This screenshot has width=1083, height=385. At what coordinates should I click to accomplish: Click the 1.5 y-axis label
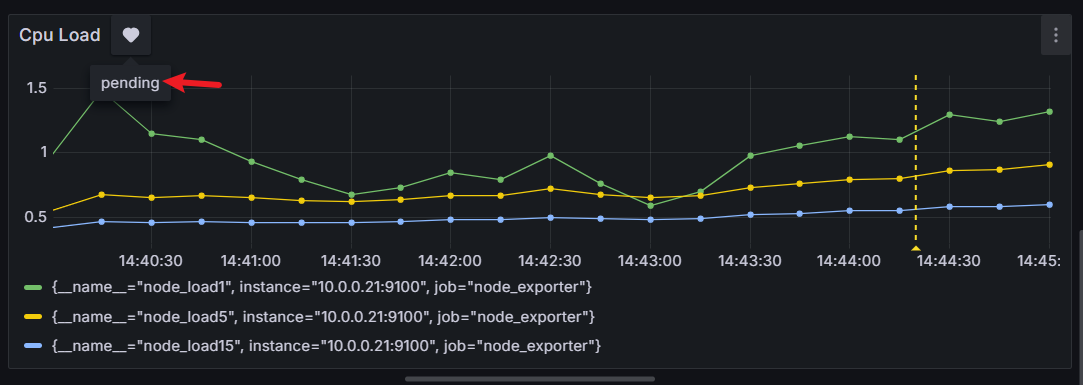37,88
